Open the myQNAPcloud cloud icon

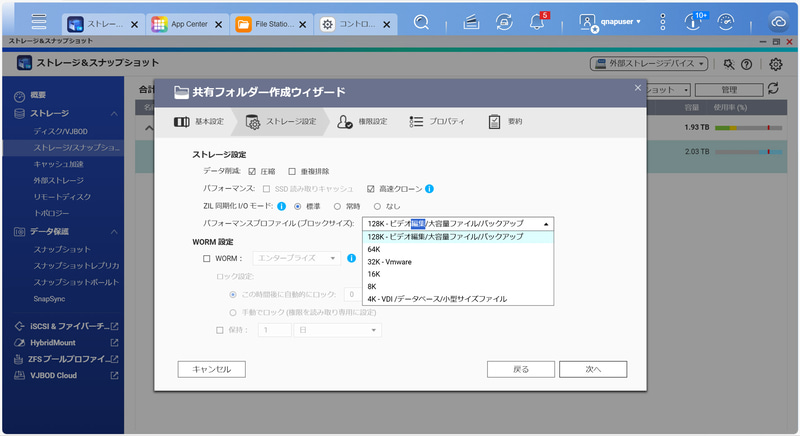click(x=778, y=22)
